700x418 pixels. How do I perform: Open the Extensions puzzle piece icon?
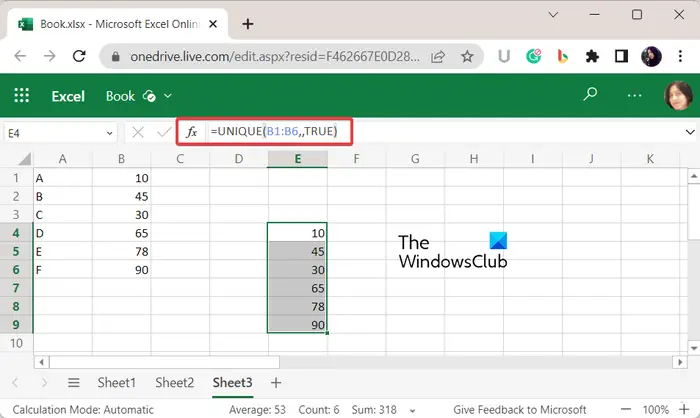pos(592,56)
